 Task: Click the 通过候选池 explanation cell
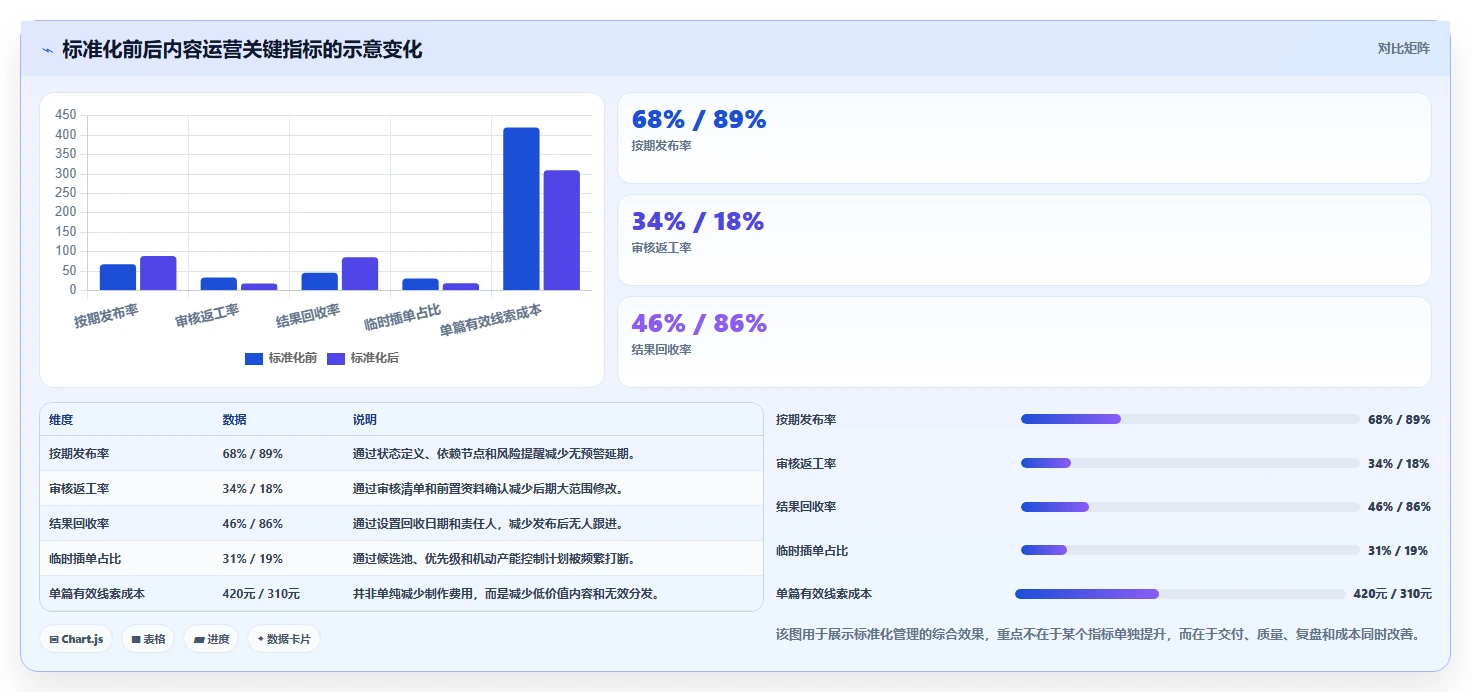(x=497, y=559)
